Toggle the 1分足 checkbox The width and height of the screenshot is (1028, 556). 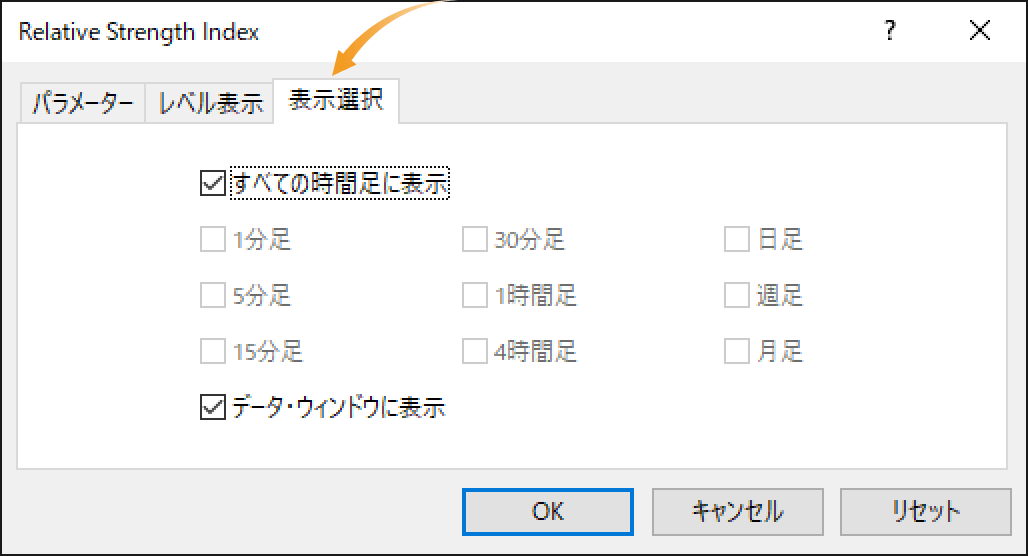[x=212, y=239]
